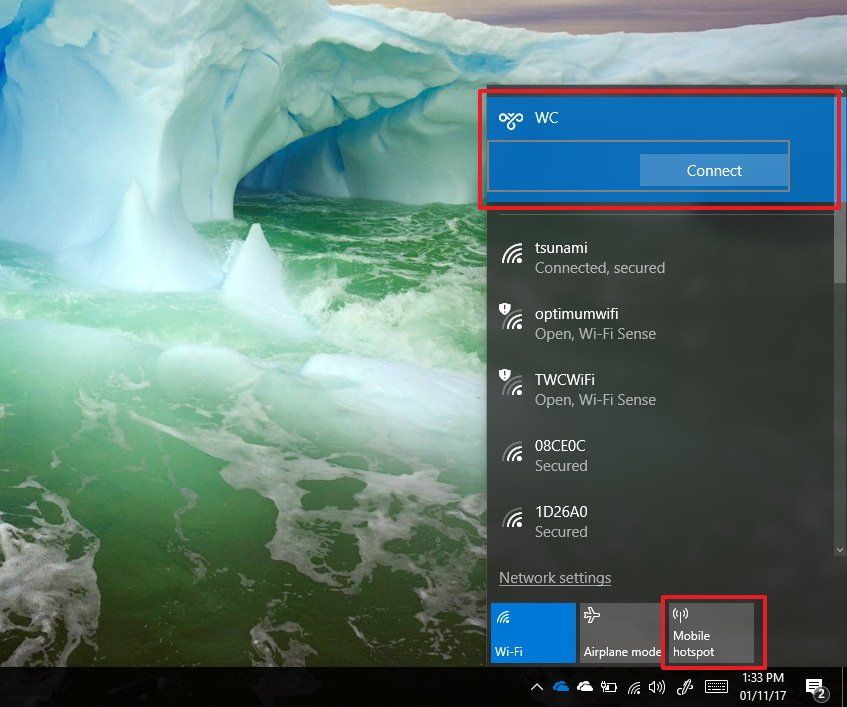Collapse the network list scrollbar arrow
This screenshot has height=707, width=847.
coord(840,550)
